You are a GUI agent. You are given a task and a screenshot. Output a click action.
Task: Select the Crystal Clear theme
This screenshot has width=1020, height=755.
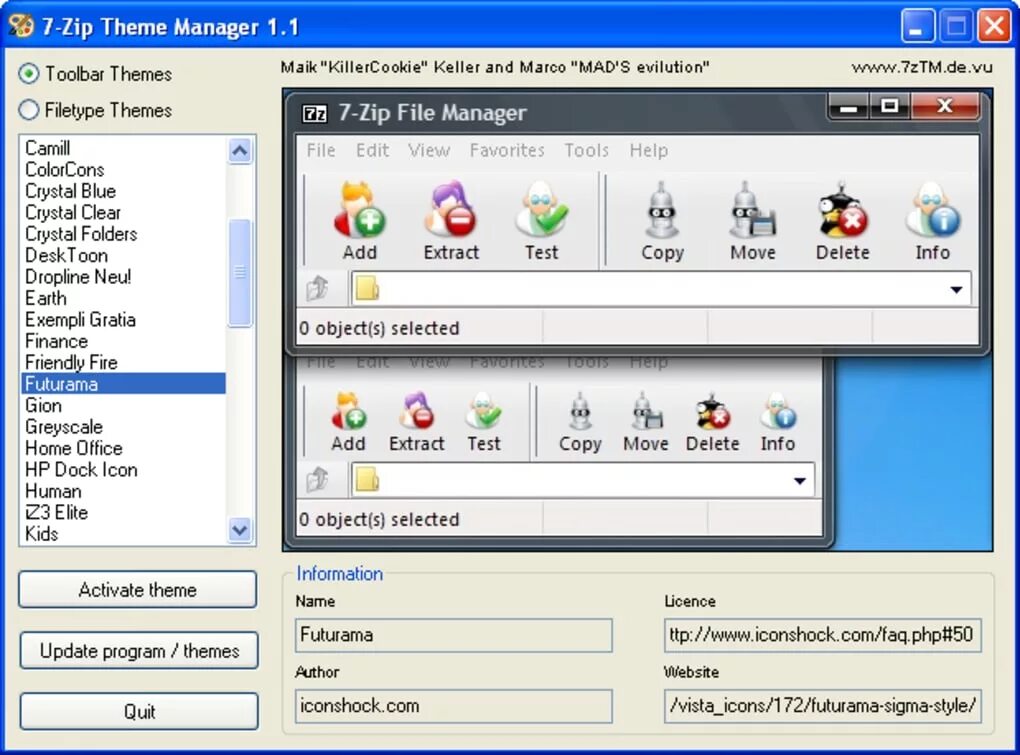coord(124,213)
